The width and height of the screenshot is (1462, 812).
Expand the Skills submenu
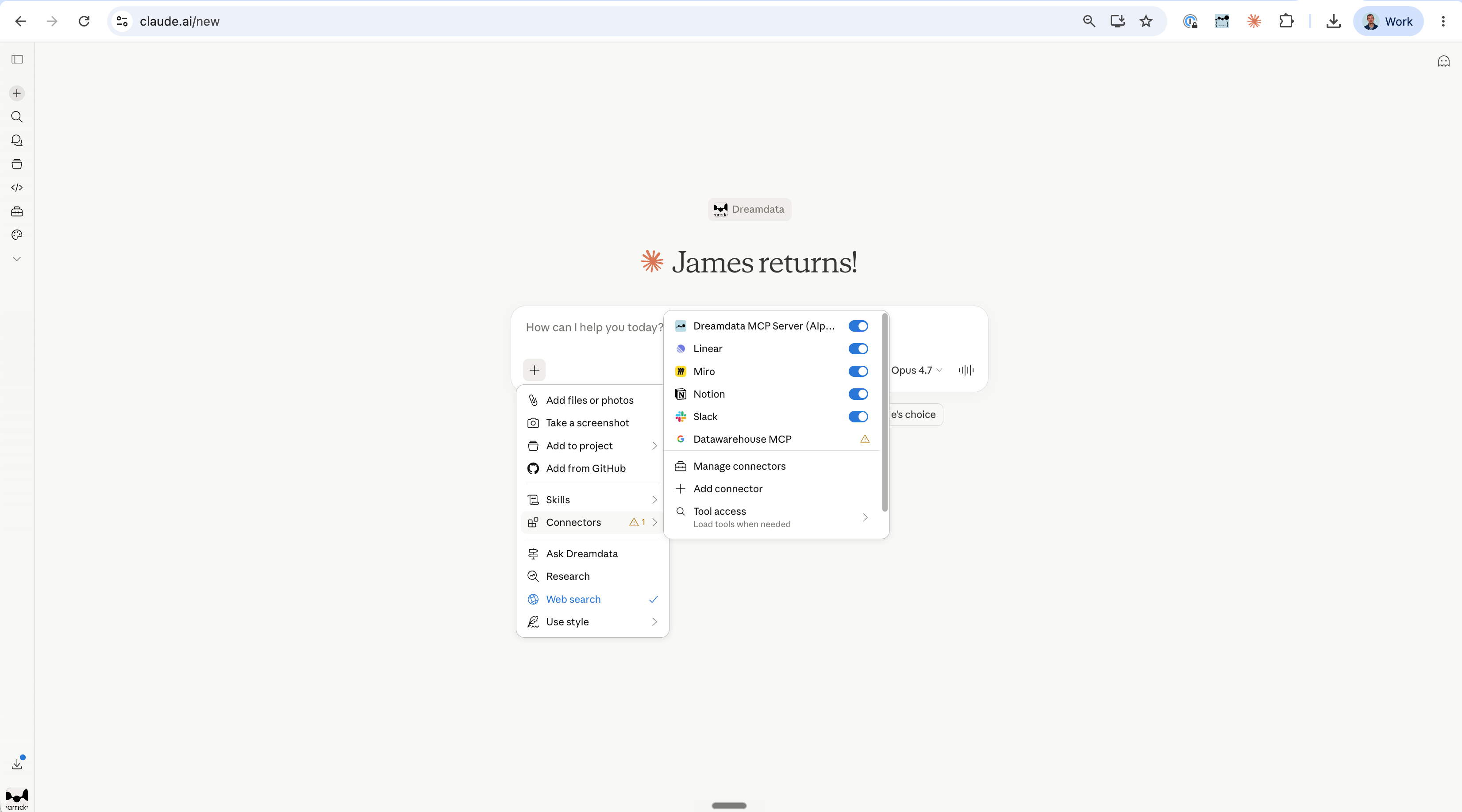coord(592,500)
